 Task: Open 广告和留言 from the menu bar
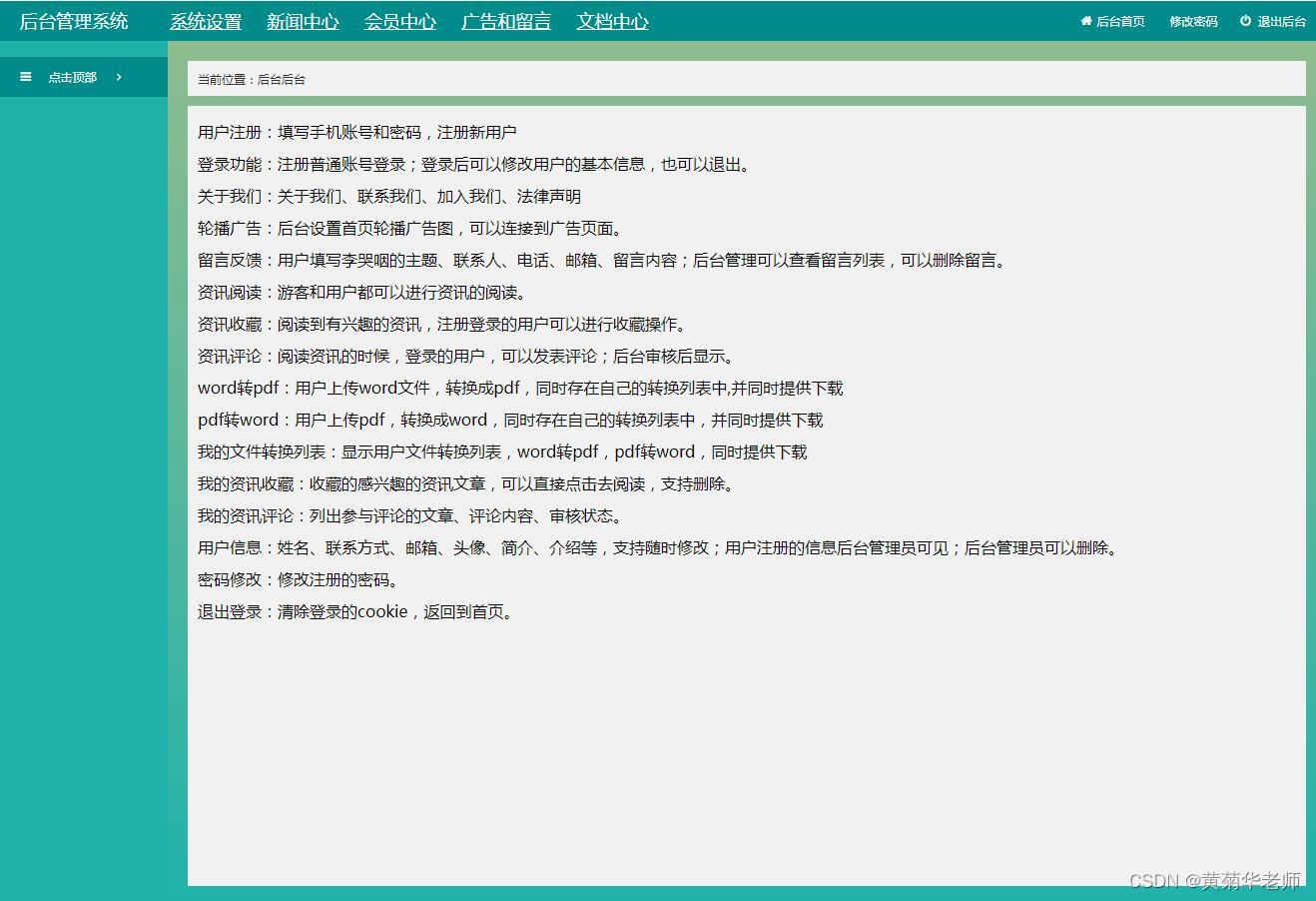click(x=505, y=20)
